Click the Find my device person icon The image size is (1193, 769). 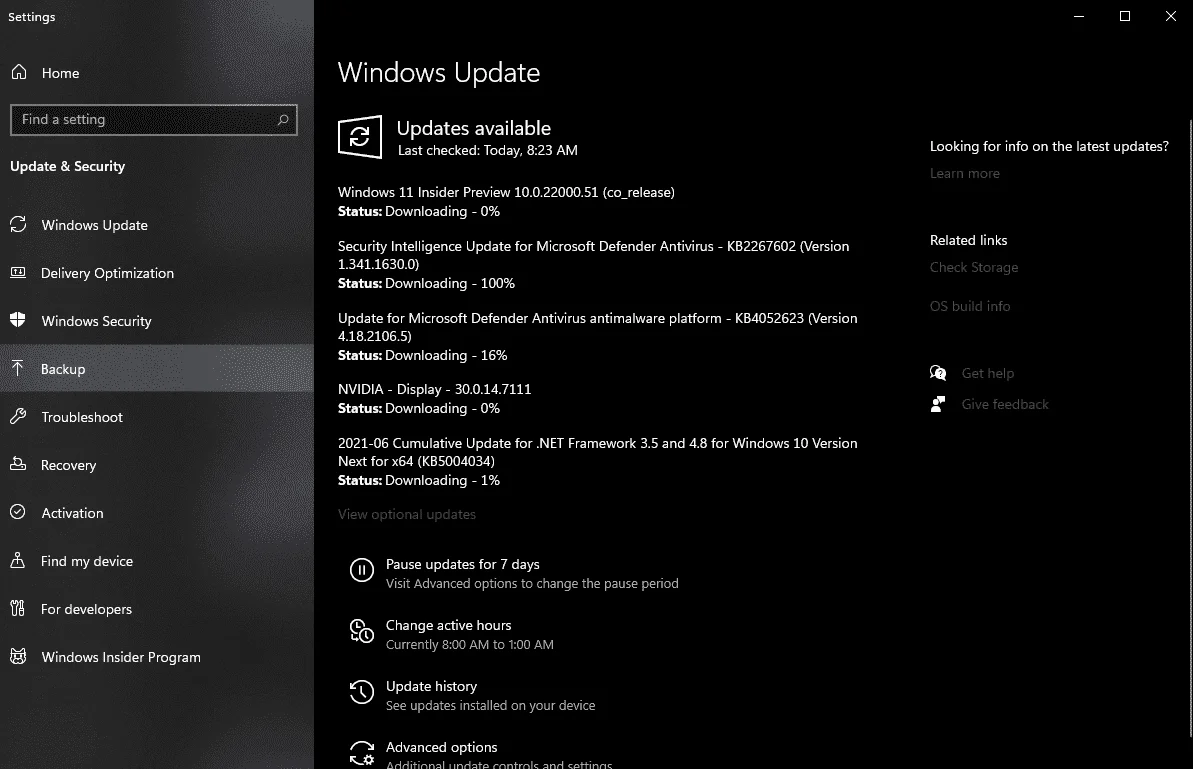click(18, 561)
